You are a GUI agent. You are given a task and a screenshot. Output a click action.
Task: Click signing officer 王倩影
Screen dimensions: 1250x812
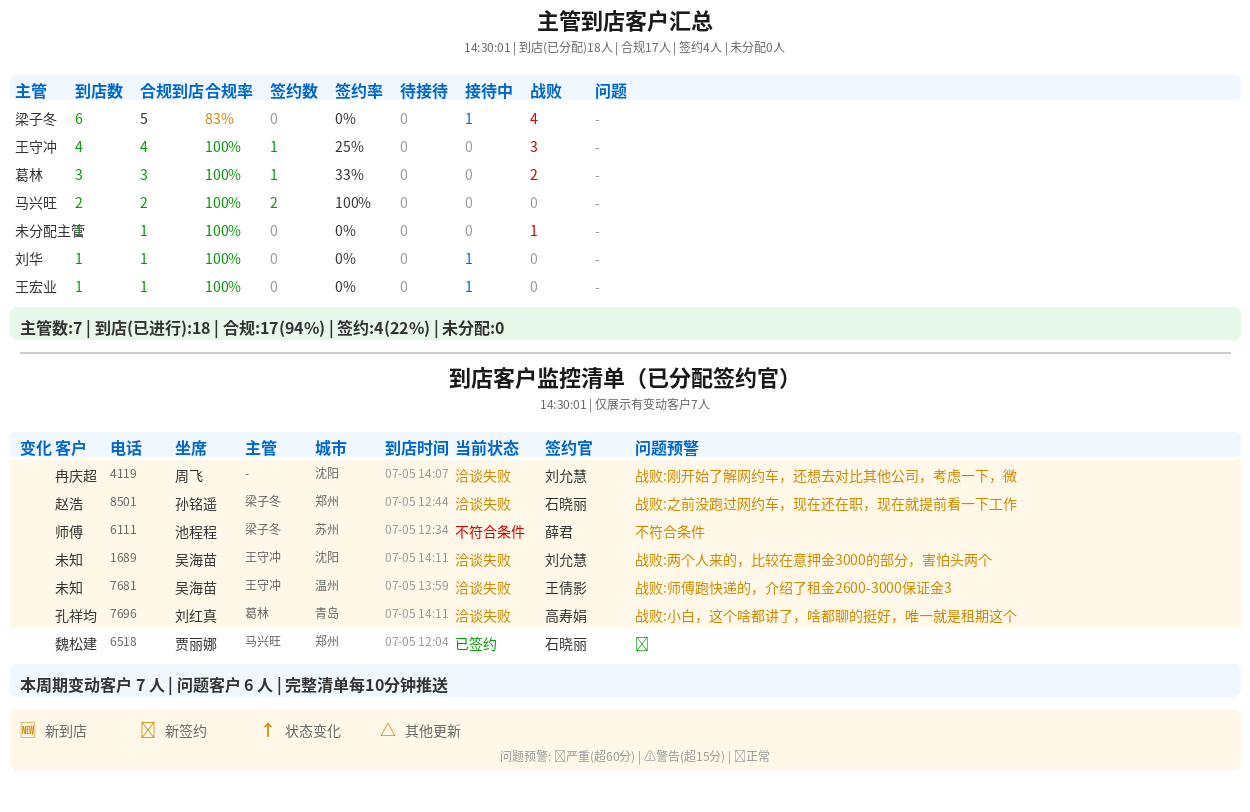point(566,588)
